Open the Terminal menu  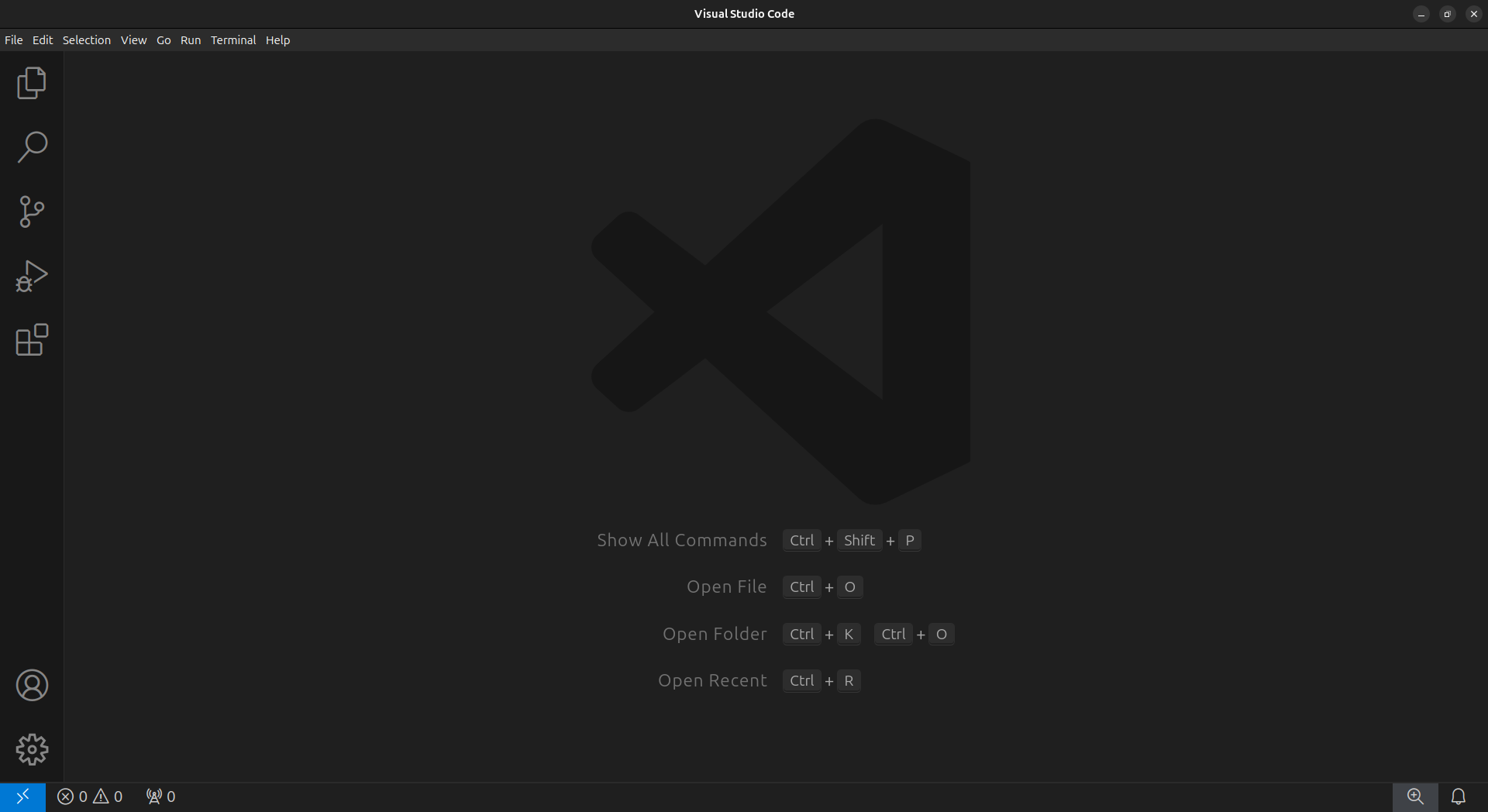click(233, 40)
